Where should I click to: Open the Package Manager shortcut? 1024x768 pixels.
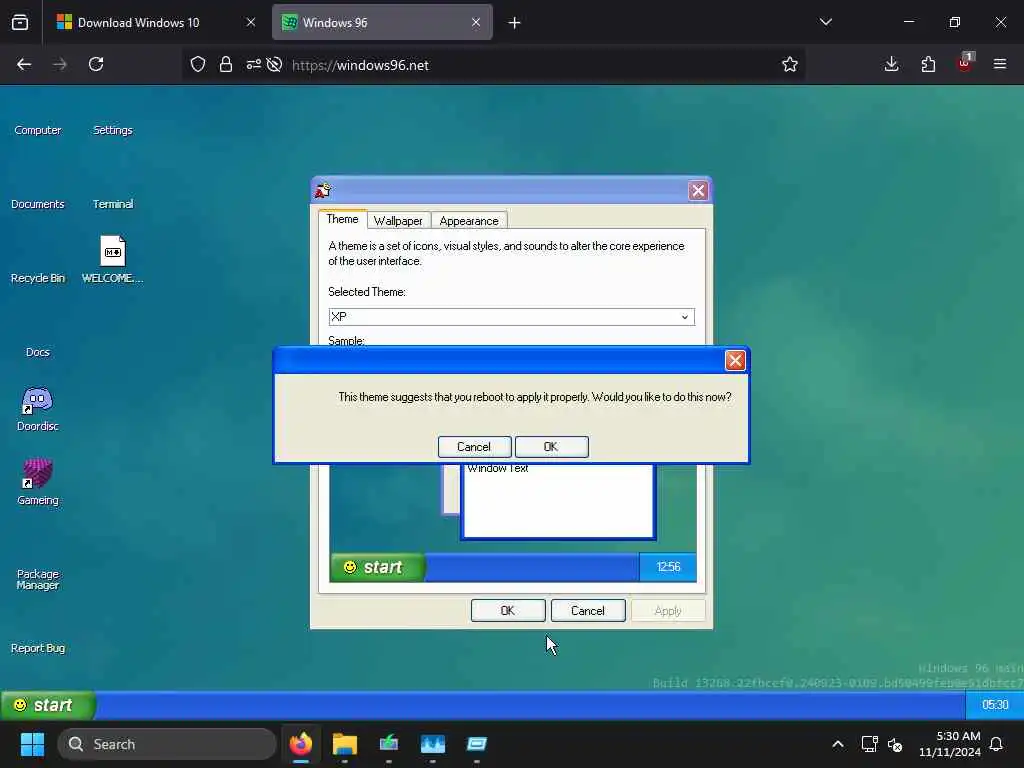38,579
